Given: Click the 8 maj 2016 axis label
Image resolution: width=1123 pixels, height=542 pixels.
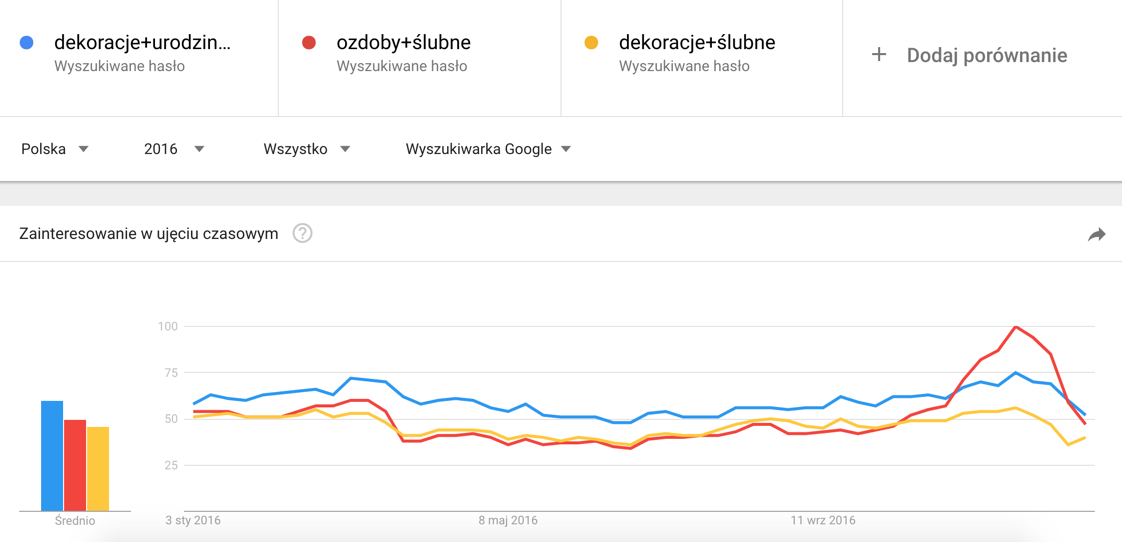Looking at the screenshot, I should [508, 520].
